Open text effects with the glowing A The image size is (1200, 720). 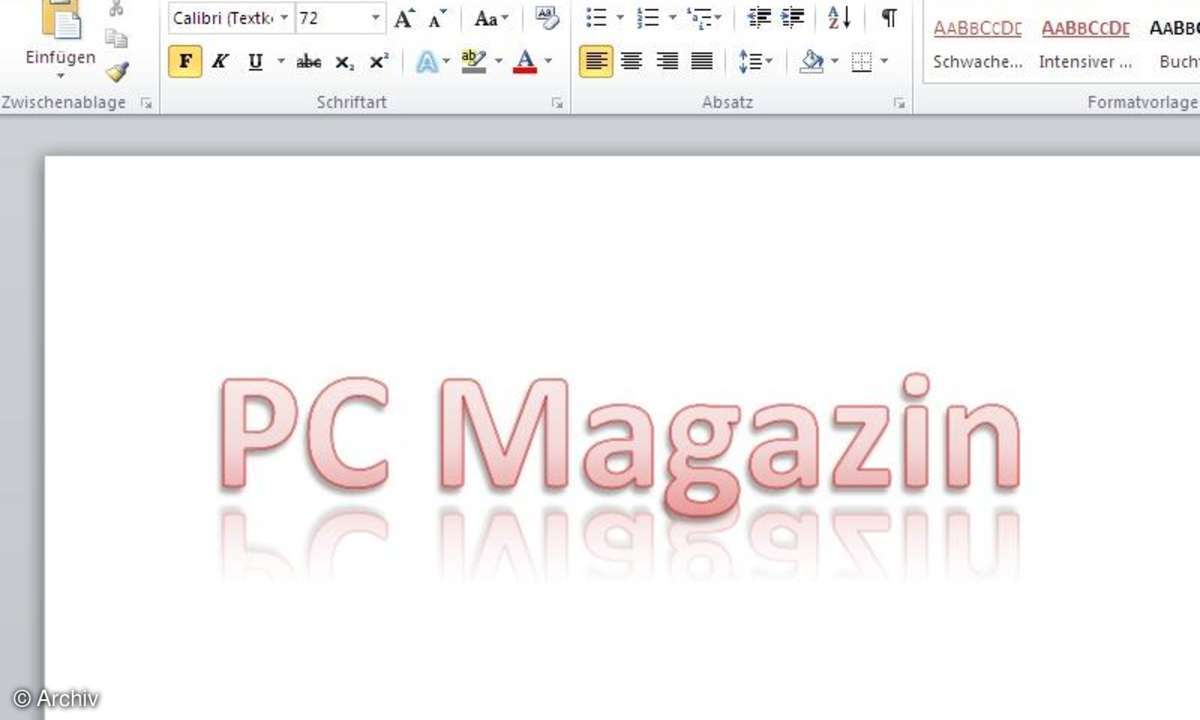pos(427,62)
